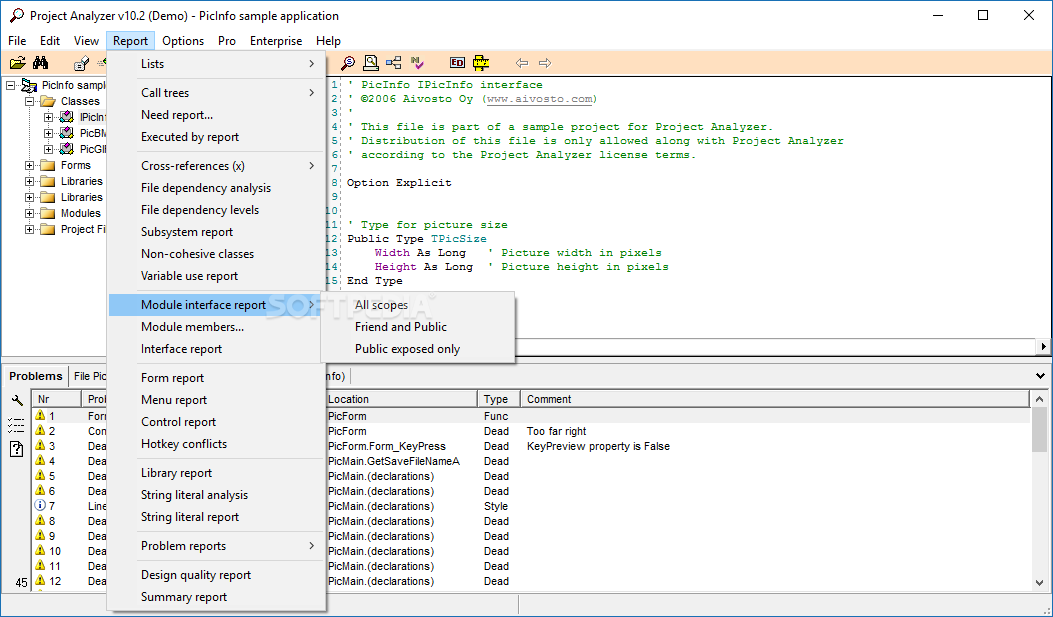Click the www.aivosto.com link in code

coord(541,99)
